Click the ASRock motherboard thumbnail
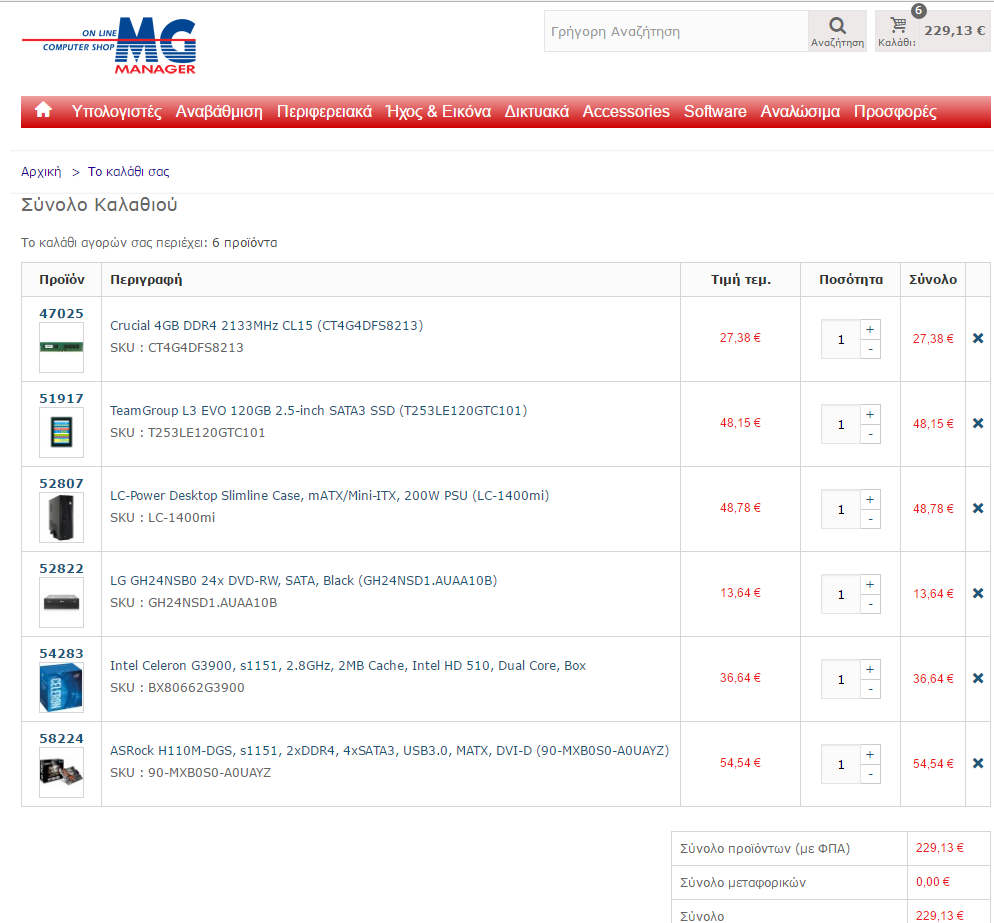The image size is (994, 923). 61,772
